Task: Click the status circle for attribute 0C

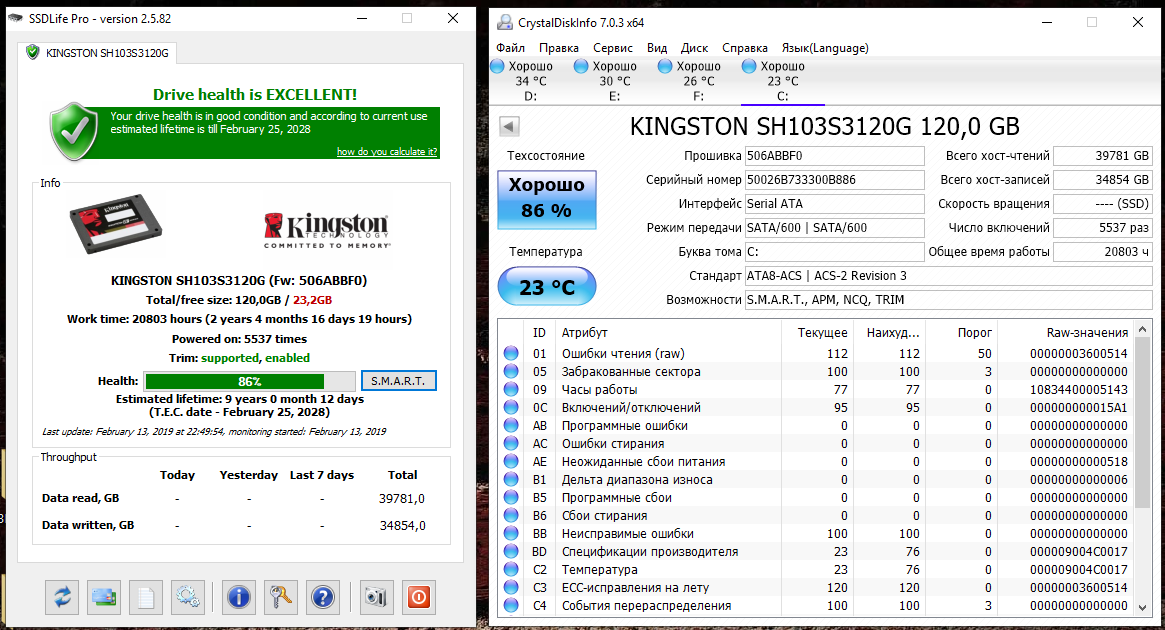Action: coord(511,407)
